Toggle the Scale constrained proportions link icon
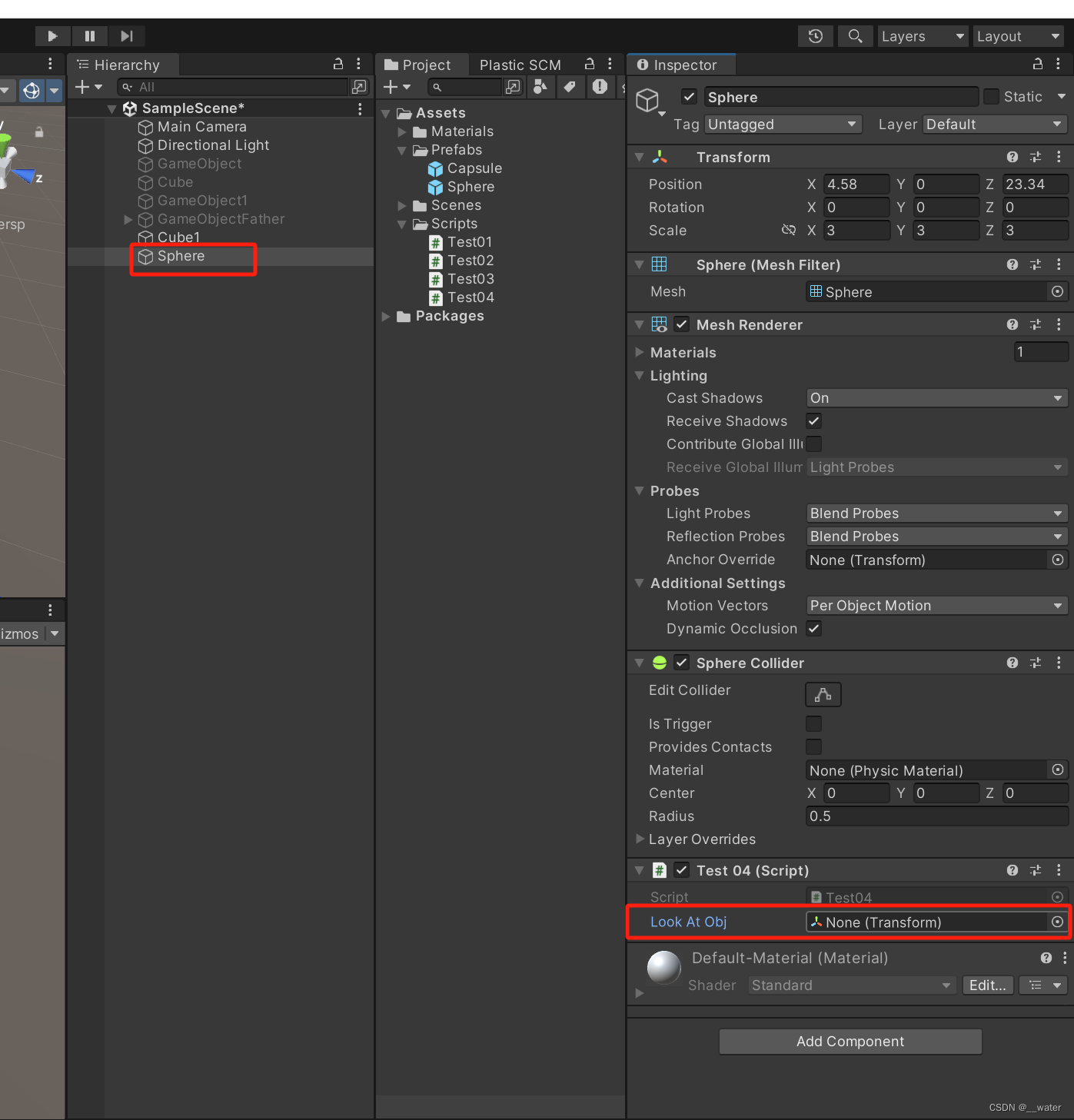The height and width of the screenshot is (1120, 1074). [789, 230]
